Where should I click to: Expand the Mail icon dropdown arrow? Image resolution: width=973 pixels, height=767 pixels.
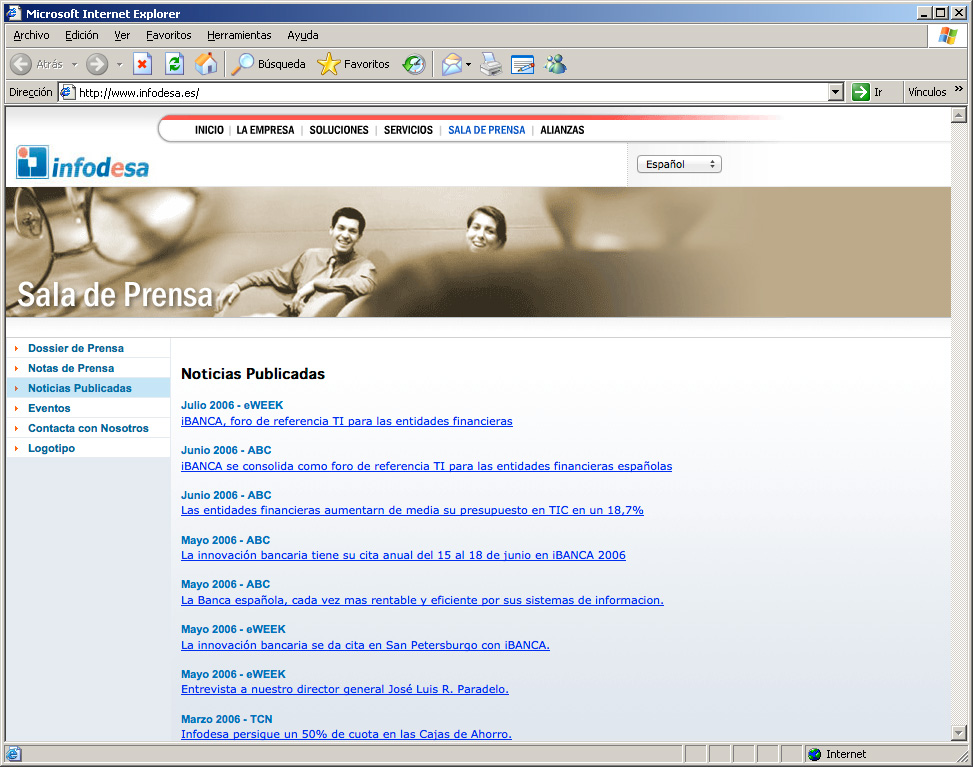tap(468, 64)
